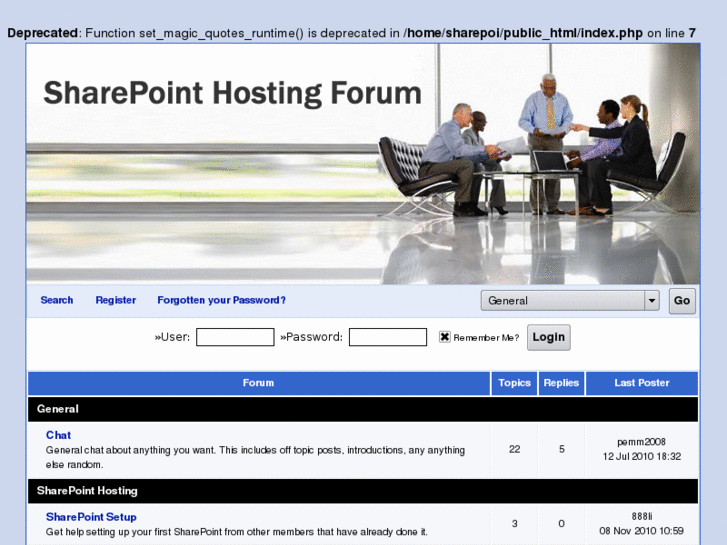Image resolution: width=727 pixels, height=545 pixels.
Task: Click the Deprecated warning message text
Action: point(351,33)
